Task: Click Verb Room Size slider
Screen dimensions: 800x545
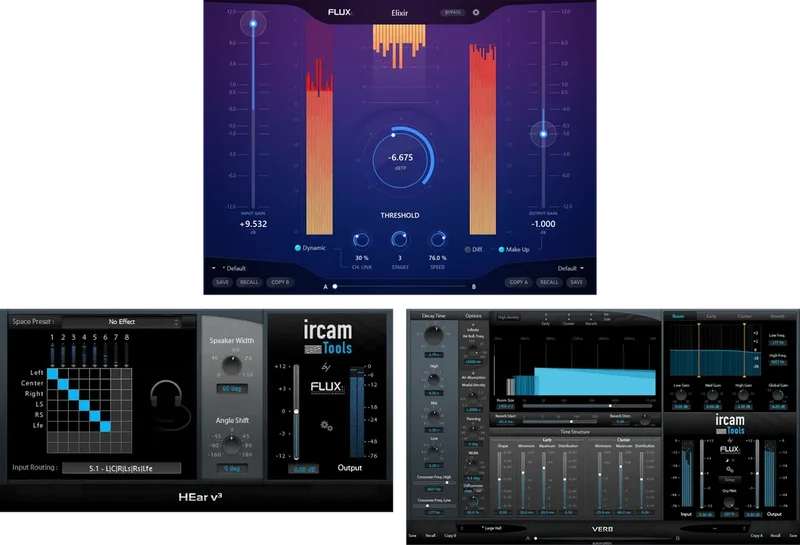Action: coord(588,406)
